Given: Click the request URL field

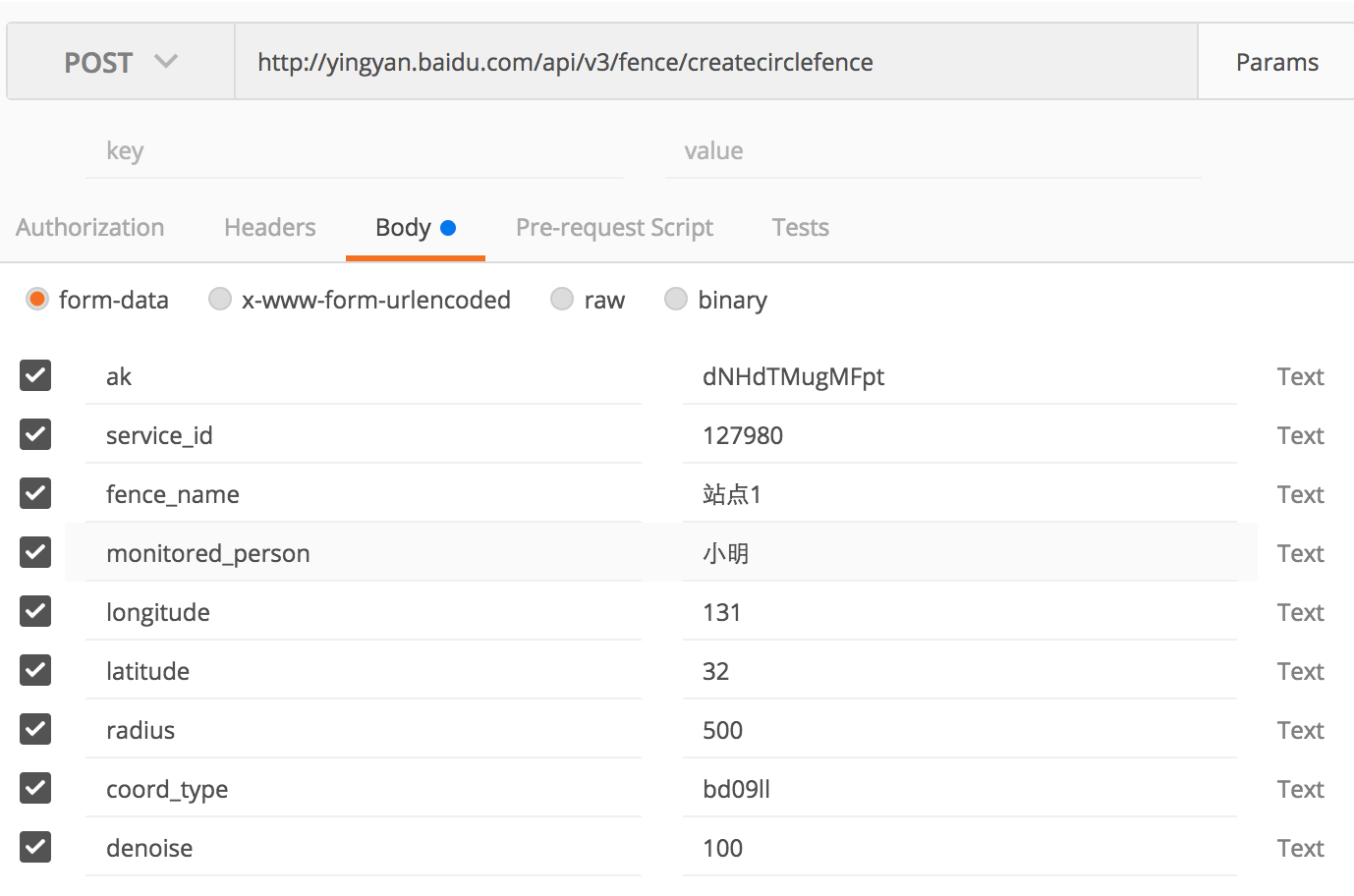Looking at the screenshot, I should pos(715,62).
